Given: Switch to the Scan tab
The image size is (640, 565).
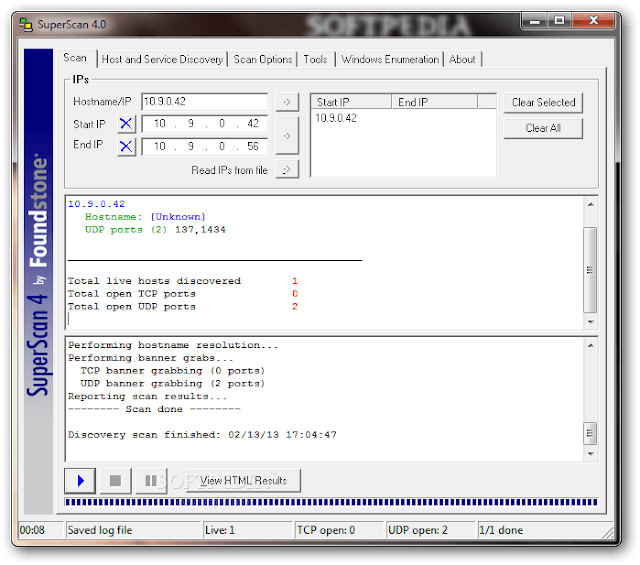Looking at the screenshot, I should [x=75, y=58].
